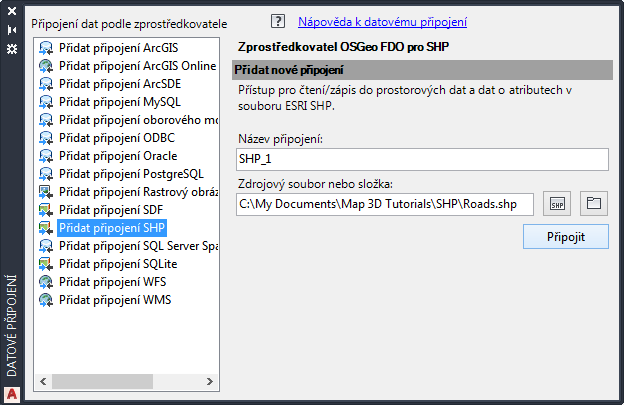624x405 pixels.
Task: Click the horizontal scrollbar thumb in list
Action: (102, 382)
